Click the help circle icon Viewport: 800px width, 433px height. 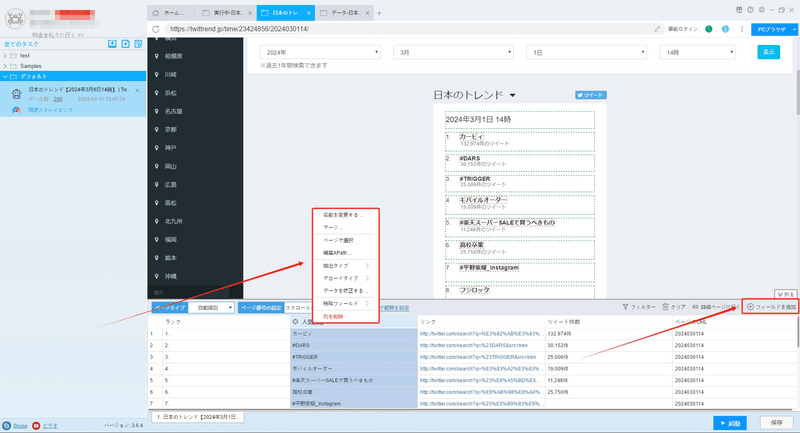click(751, 10)
